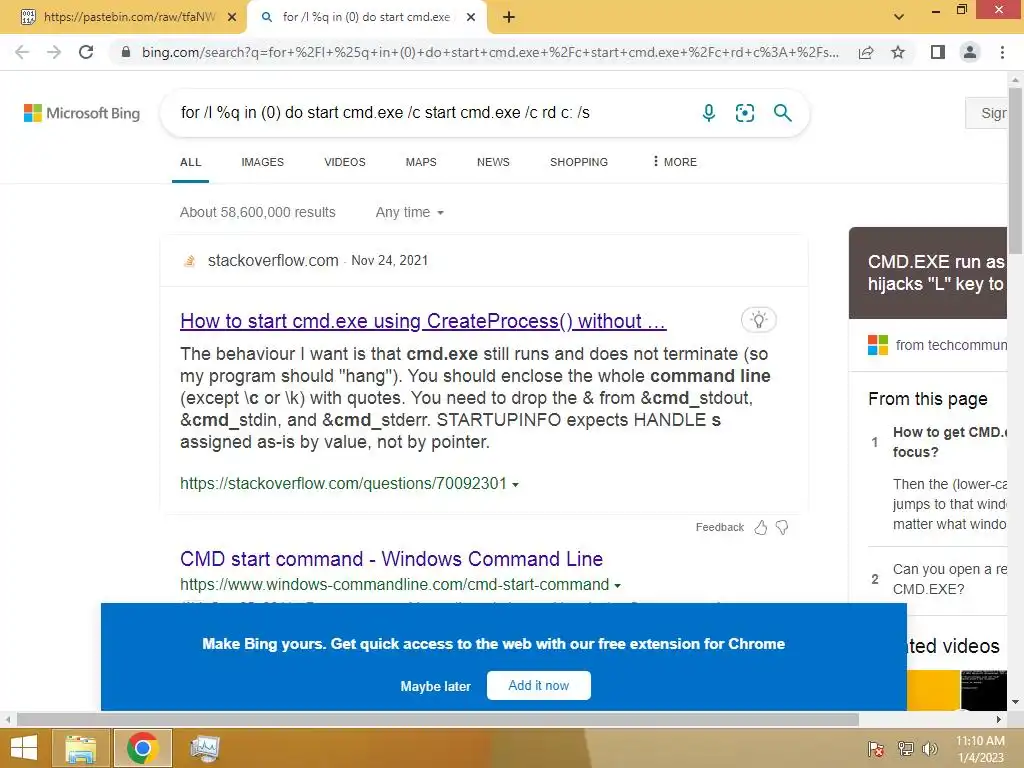Click the Feedback link

[720, 527]
